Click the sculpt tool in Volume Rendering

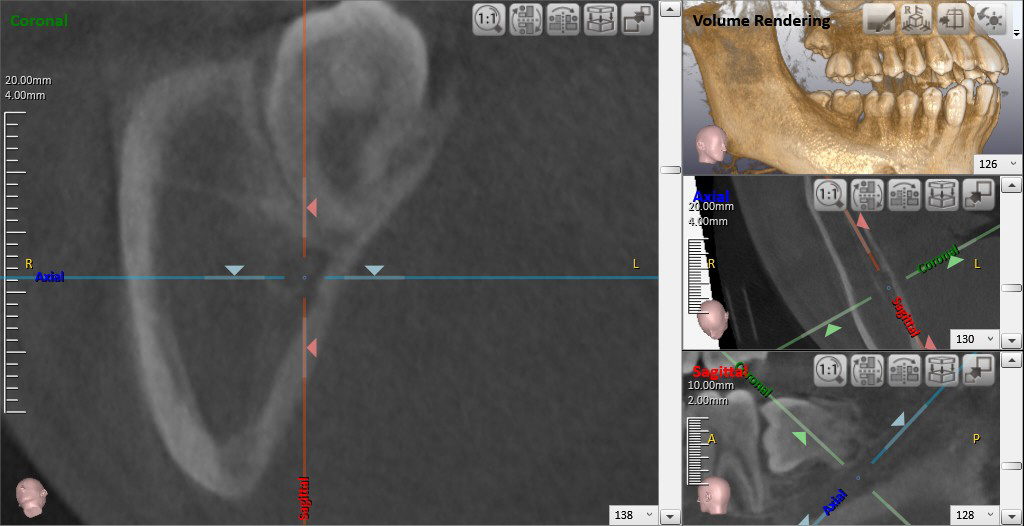879,19
